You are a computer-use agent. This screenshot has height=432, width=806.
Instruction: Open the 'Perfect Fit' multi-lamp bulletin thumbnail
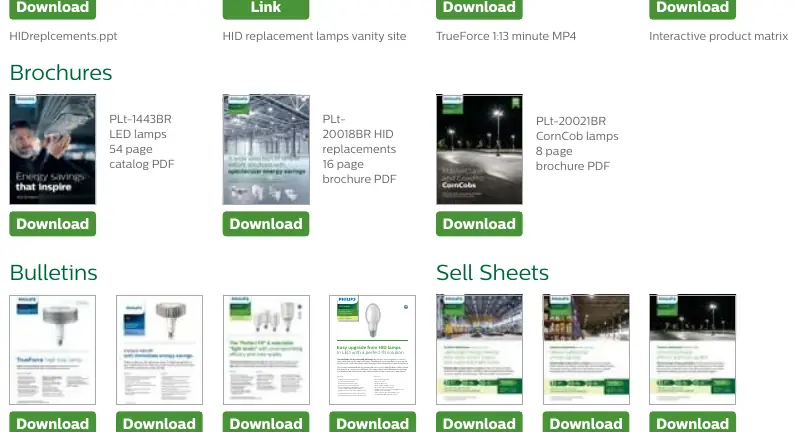pyautogui.click(x=266, y=350)
